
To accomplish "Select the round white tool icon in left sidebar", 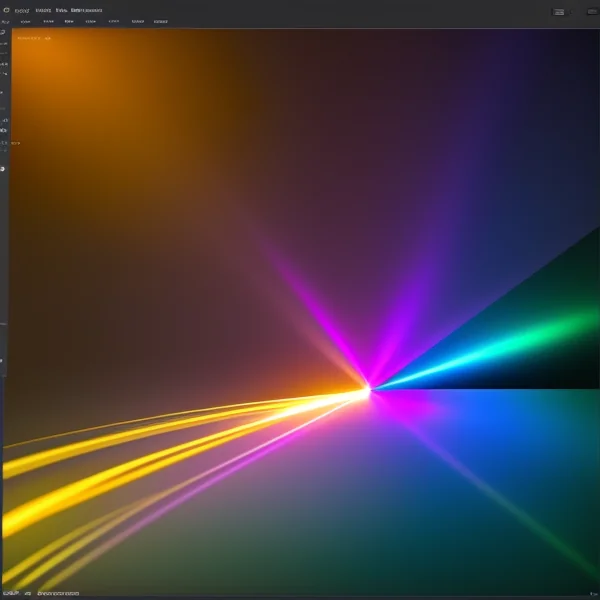I will [2, 169].
